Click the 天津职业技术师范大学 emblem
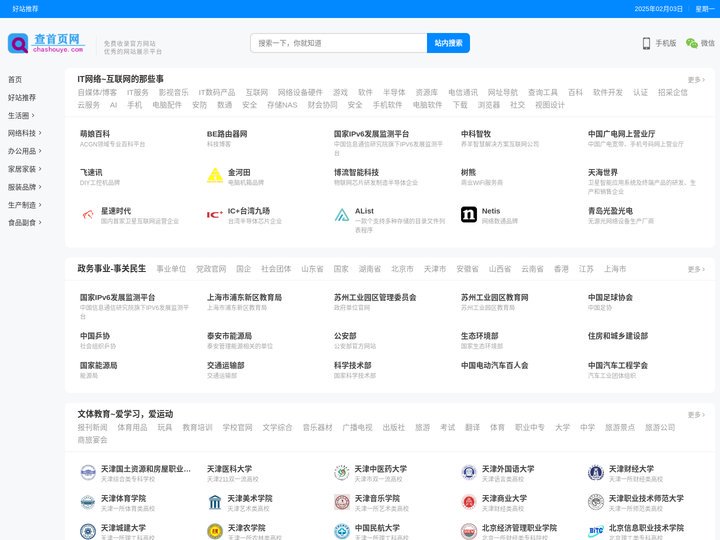720x540 pixels. 596,501
